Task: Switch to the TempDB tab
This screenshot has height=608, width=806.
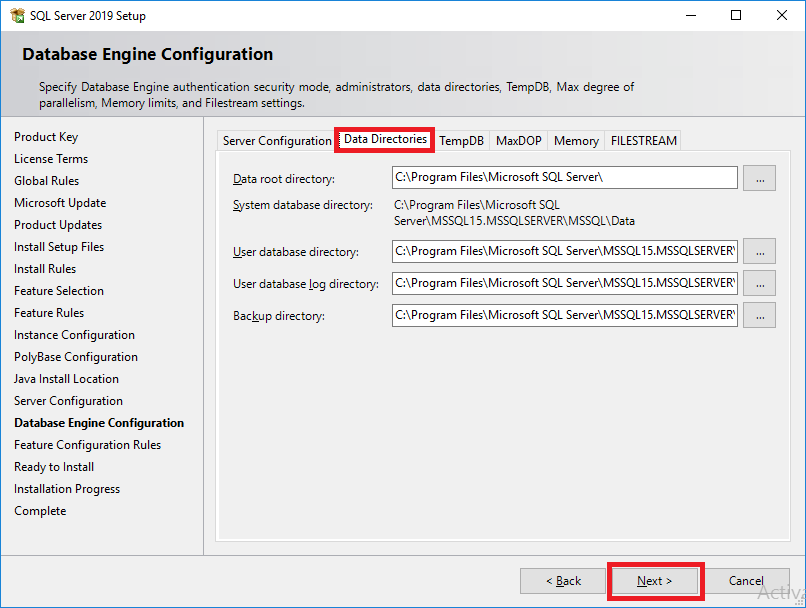Action: tap(461, 141)
